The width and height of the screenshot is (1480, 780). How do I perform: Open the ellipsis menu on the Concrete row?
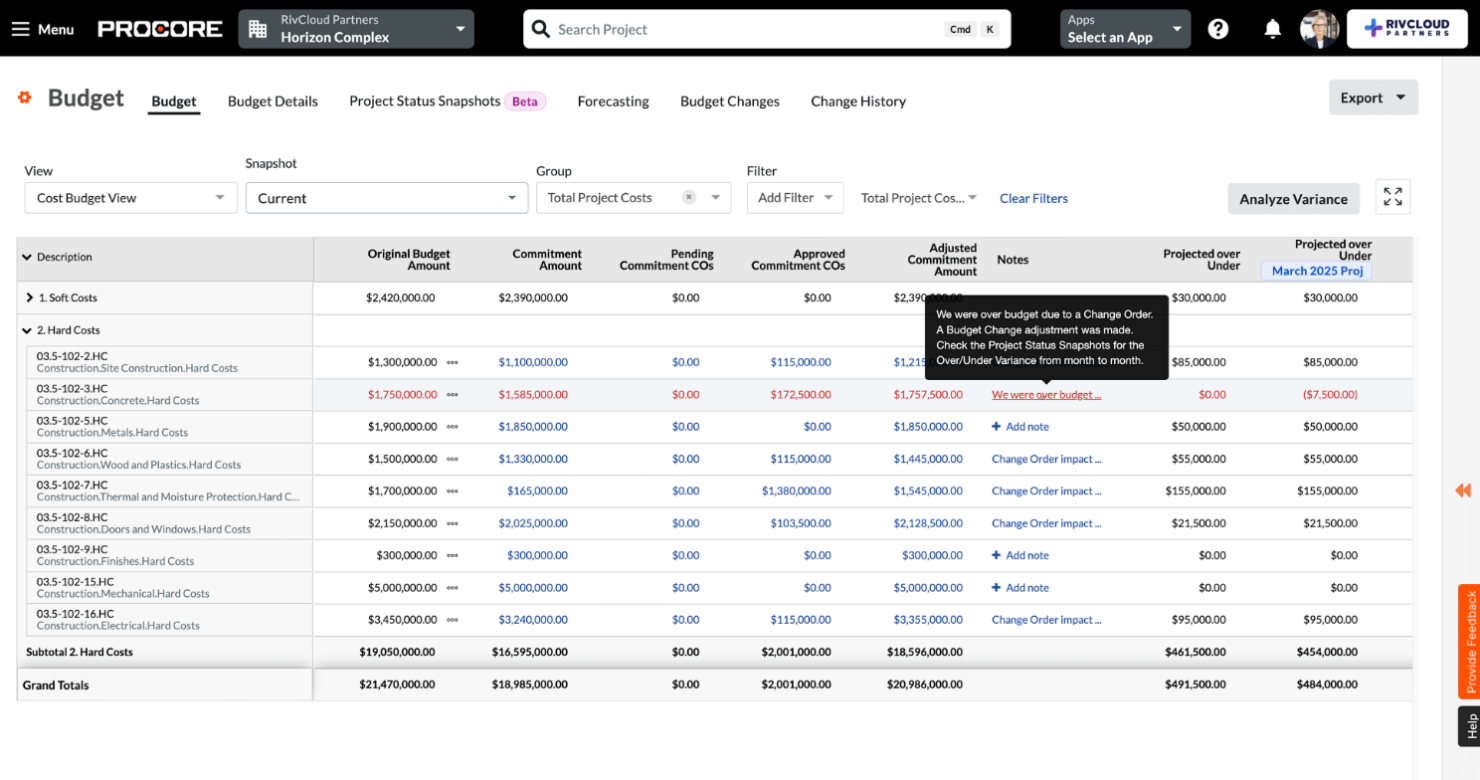pos(452,394)
